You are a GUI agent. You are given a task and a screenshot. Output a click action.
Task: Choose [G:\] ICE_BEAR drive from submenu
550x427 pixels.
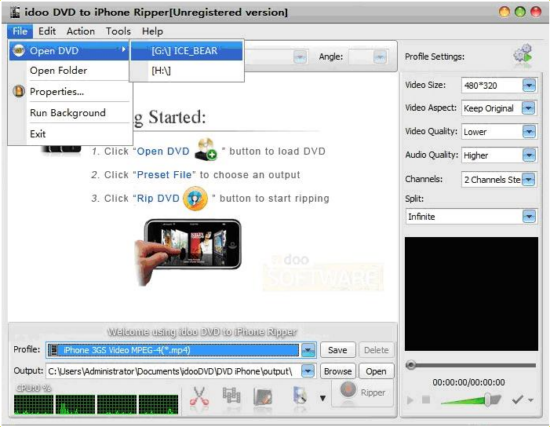187,51
